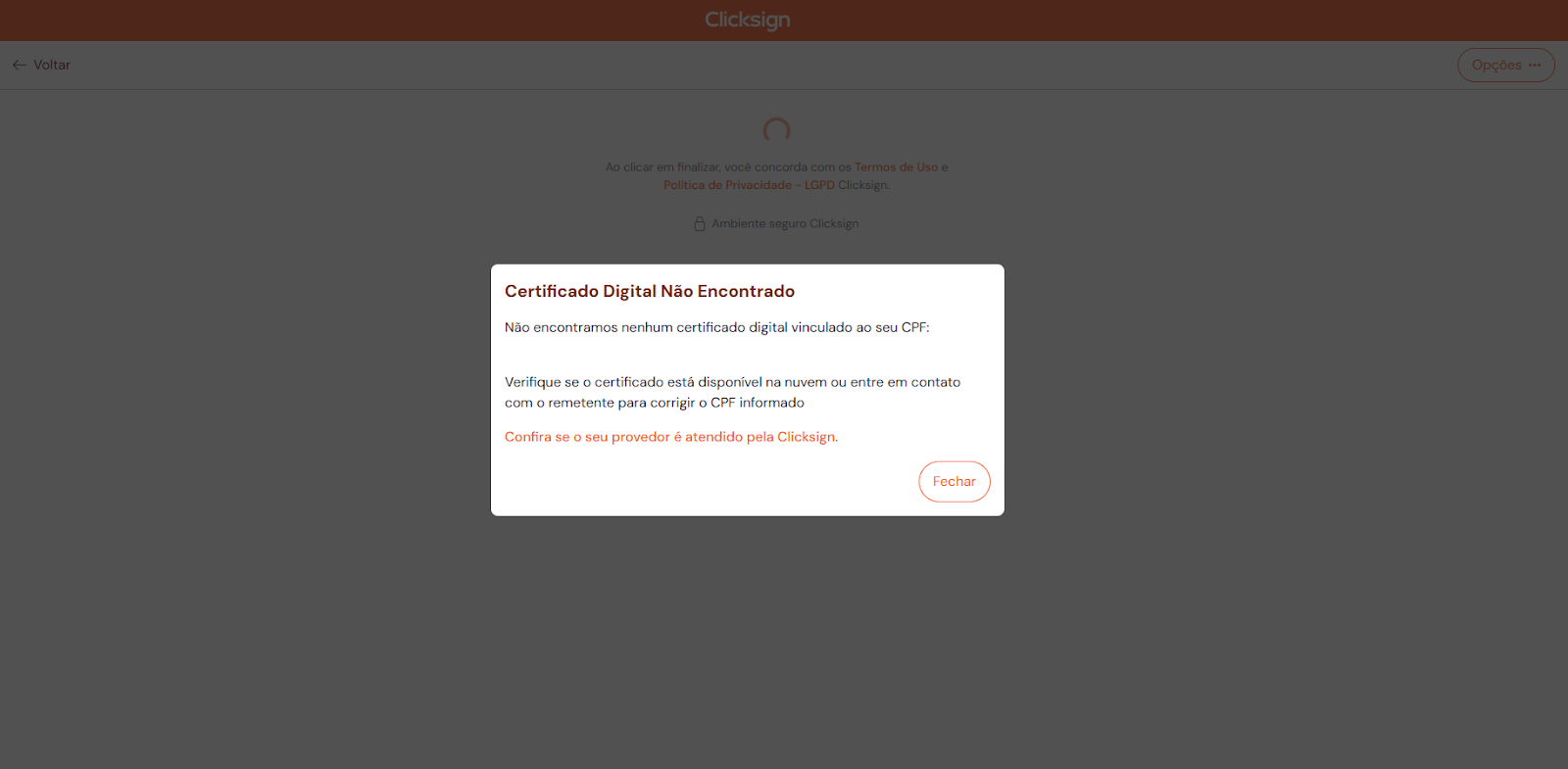Click the word 'Clicksign' after the LGPD link

tap(862, 185)
